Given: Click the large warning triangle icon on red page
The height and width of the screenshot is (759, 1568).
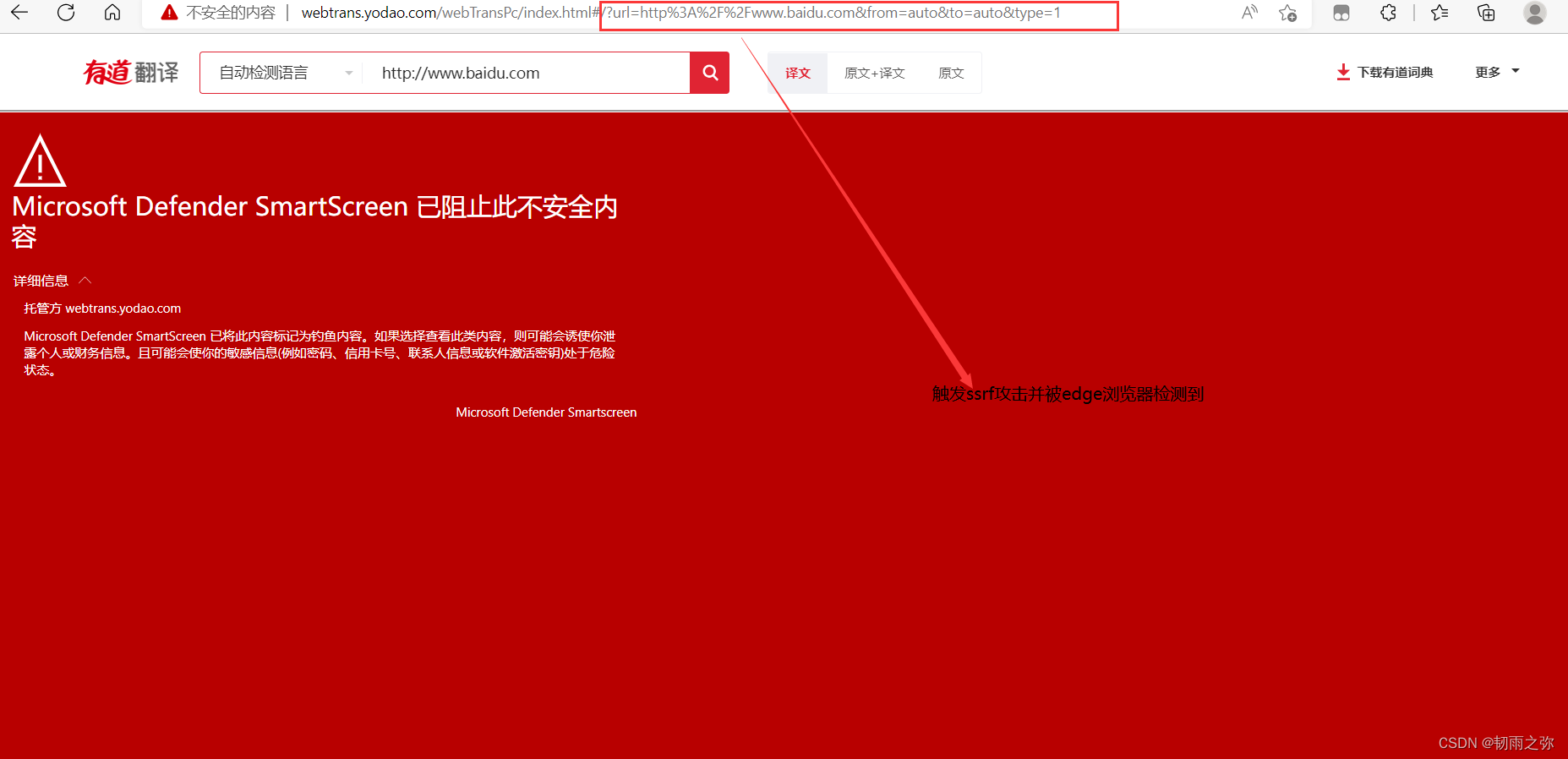Looking at the screenshot, I should (40, 160).
